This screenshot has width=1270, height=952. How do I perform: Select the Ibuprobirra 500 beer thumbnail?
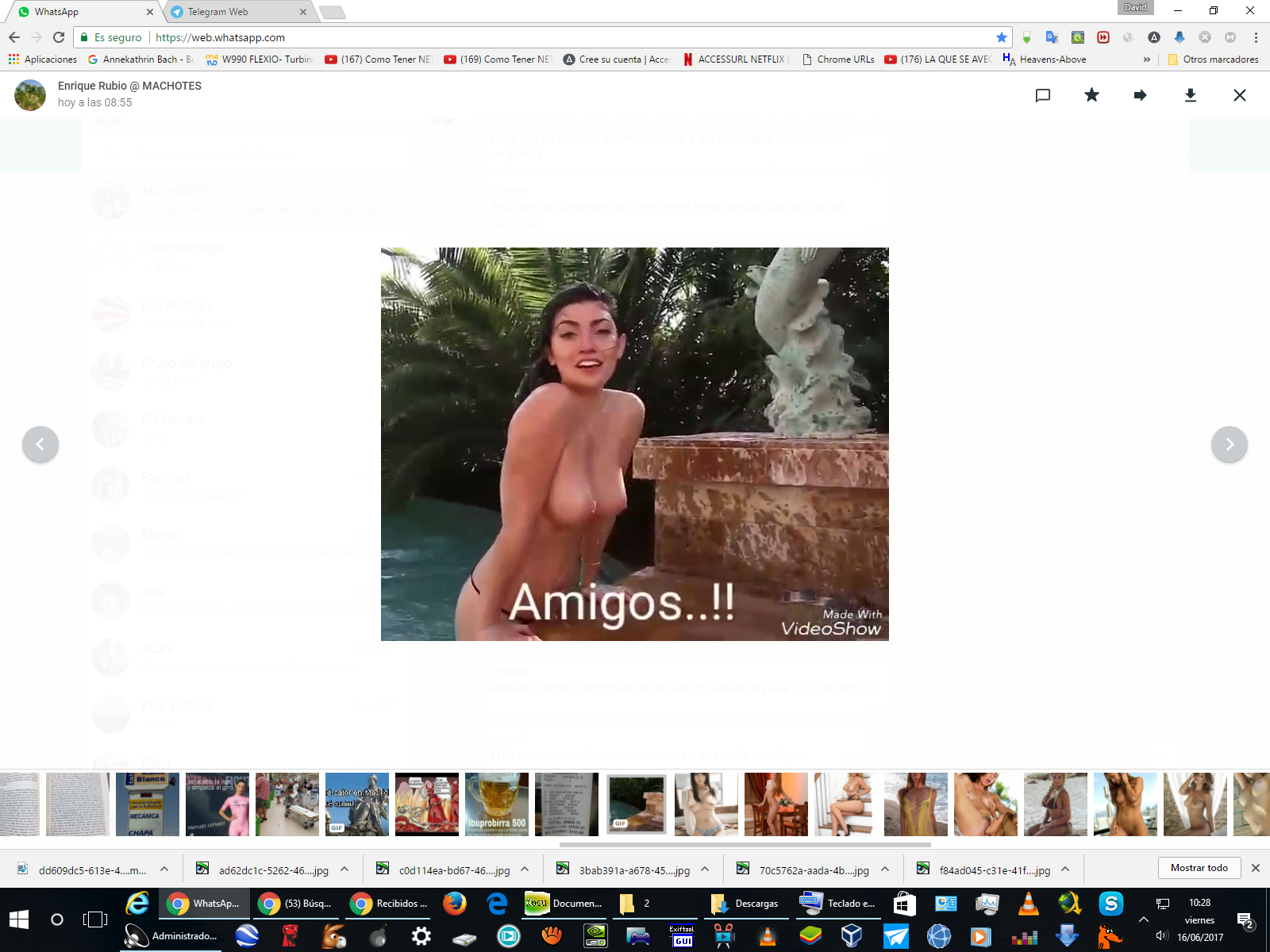tap(497, 804)
